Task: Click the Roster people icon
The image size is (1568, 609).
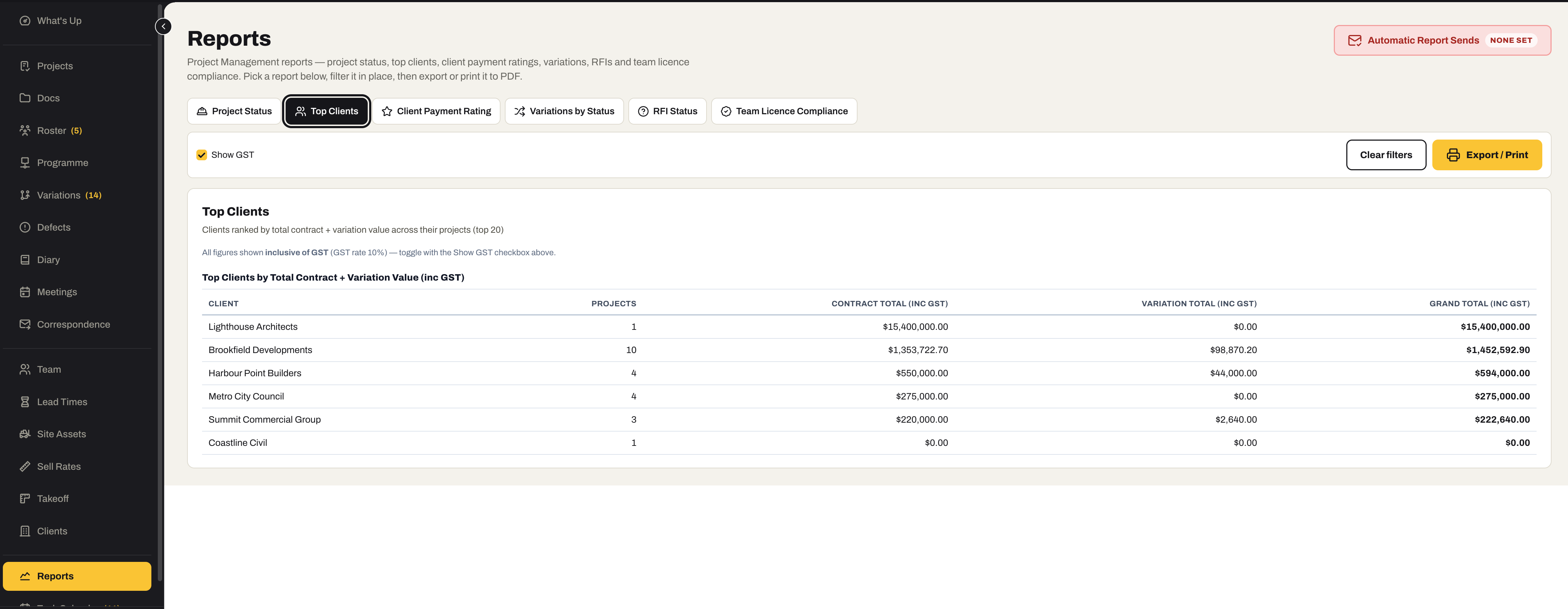Action: [25, 130]
